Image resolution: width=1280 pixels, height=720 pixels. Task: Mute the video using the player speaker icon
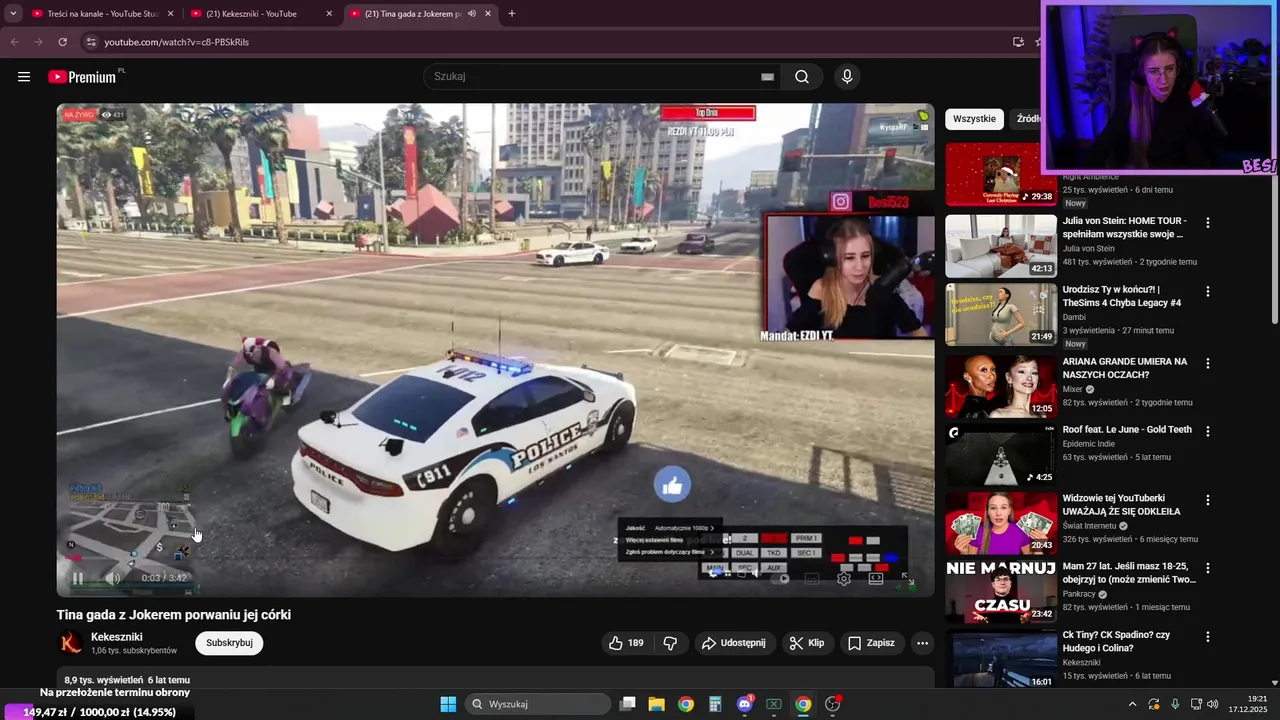click(112, 578)
